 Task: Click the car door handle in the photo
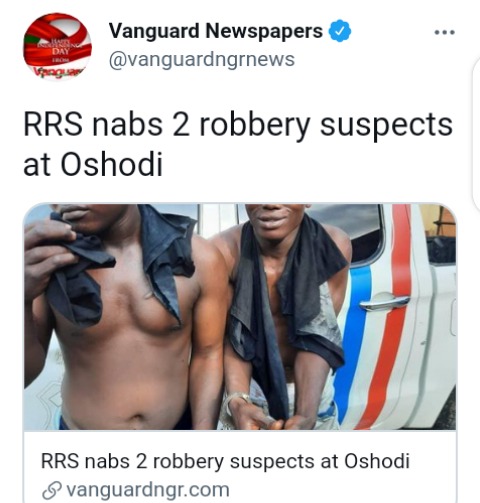tap(385, 302)
